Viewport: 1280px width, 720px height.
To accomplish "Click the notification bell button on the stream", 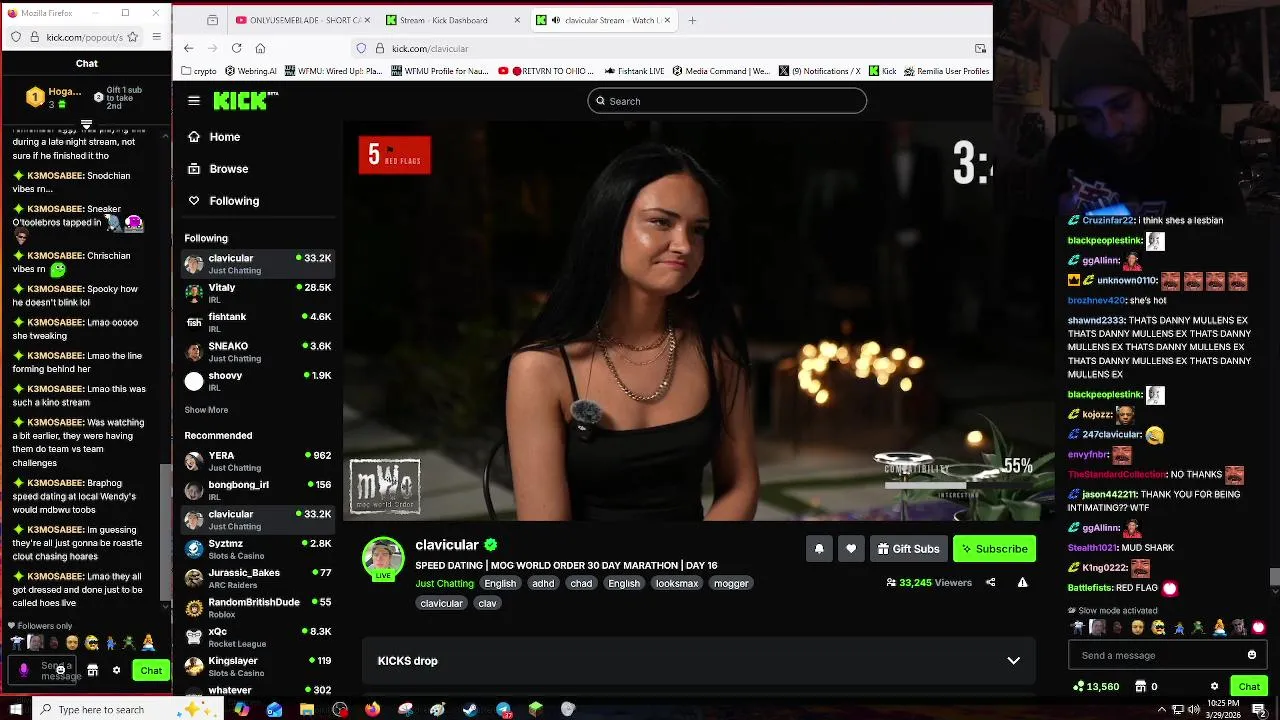I will coord(819,549).
